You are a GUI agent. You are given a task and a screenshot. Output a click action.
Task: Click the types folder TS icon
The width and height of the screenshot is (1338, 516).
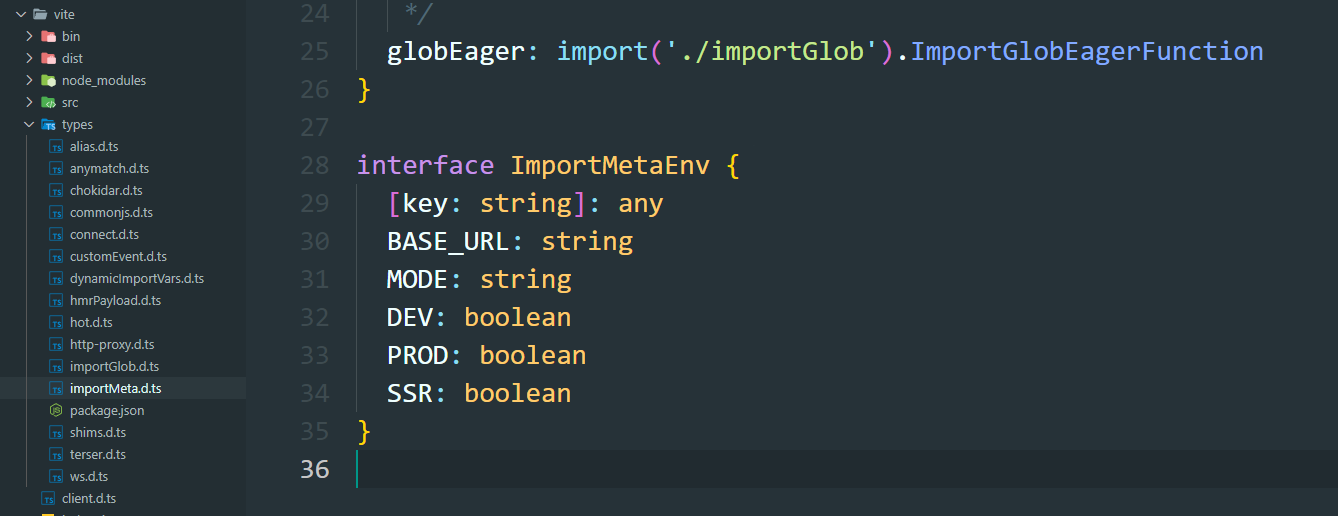point(48,124)
